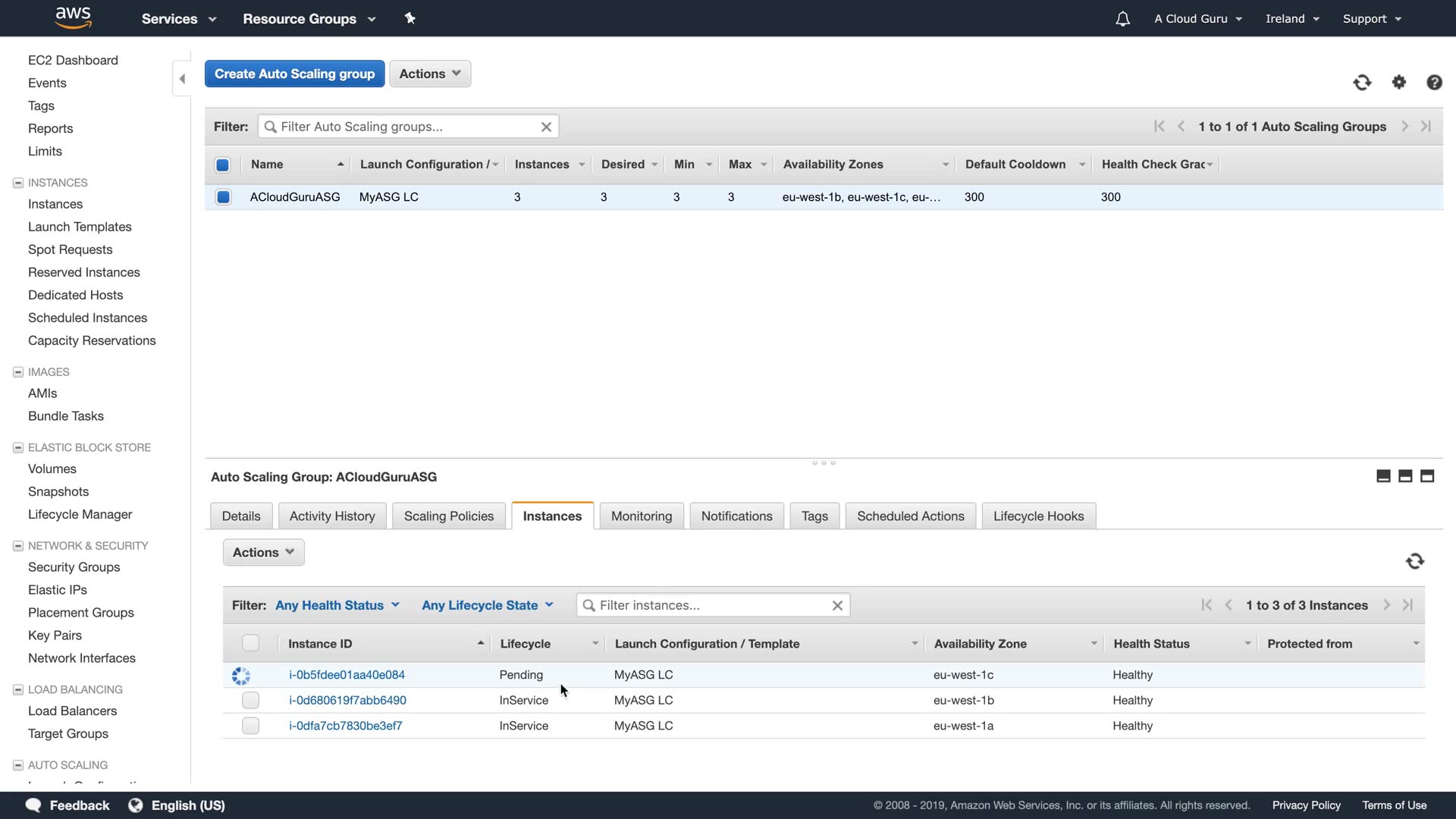Open the table settings gear icon
The height and width of the screenshot is (819, 1456).
point(1399,82)
